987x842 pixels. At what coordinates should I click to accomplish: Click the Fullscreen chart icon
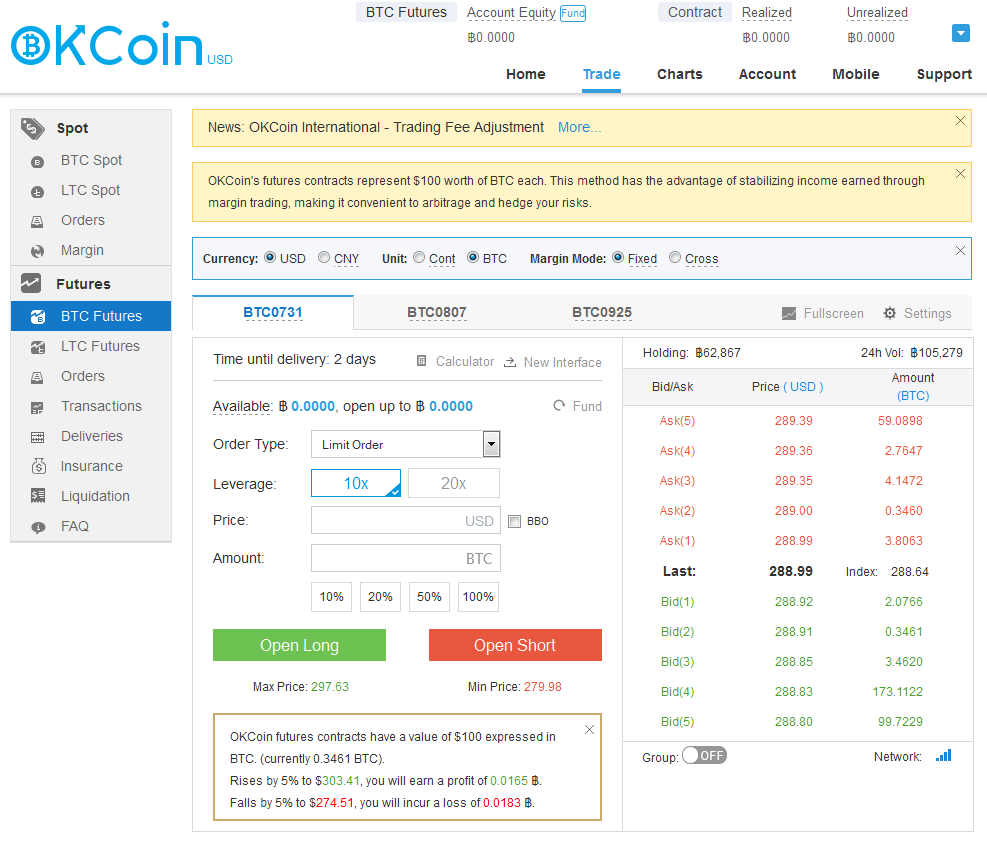pyautogui.click(x=789, y=313)
